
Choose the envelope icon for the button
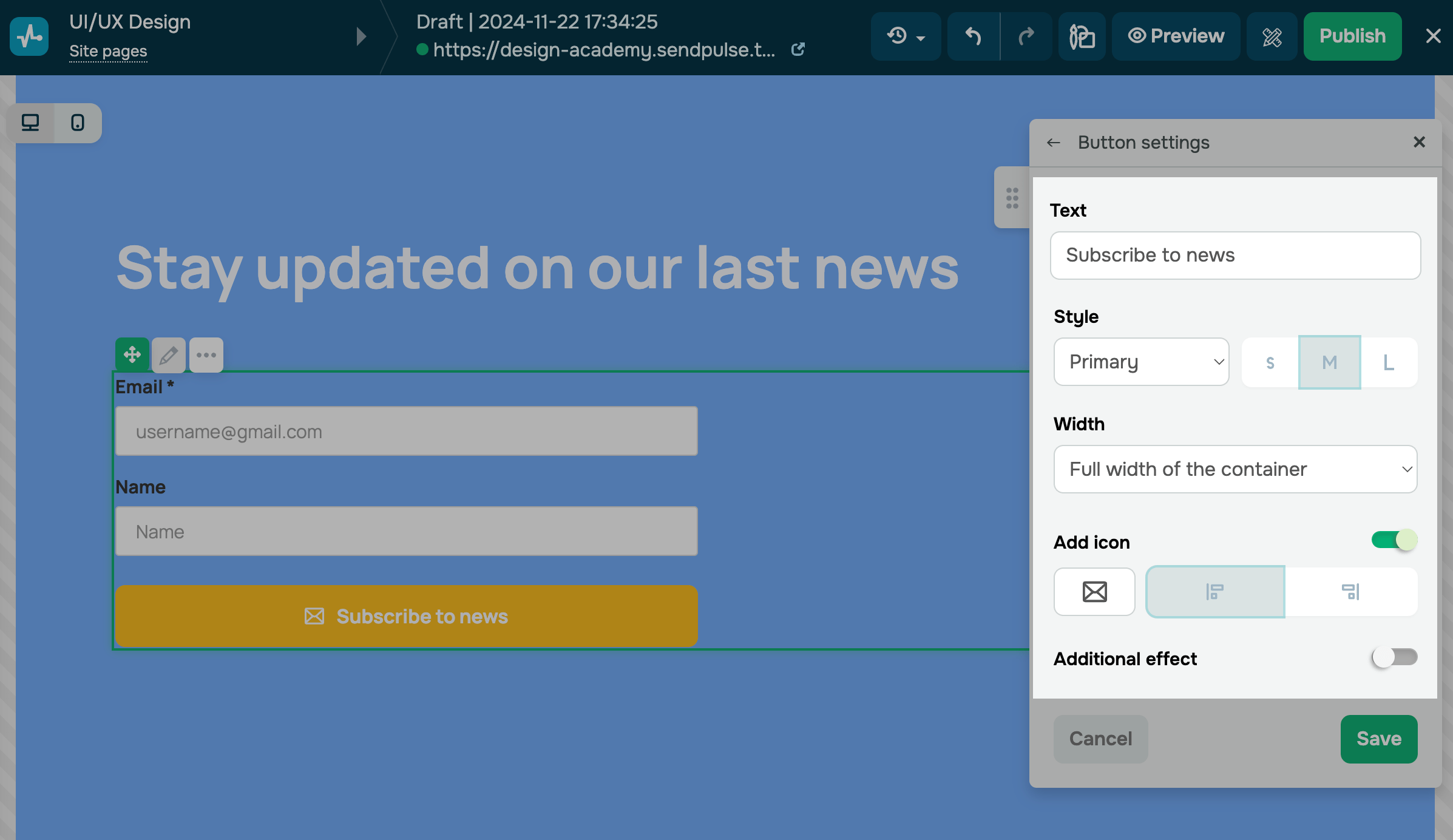click(x=1094, y=591)
